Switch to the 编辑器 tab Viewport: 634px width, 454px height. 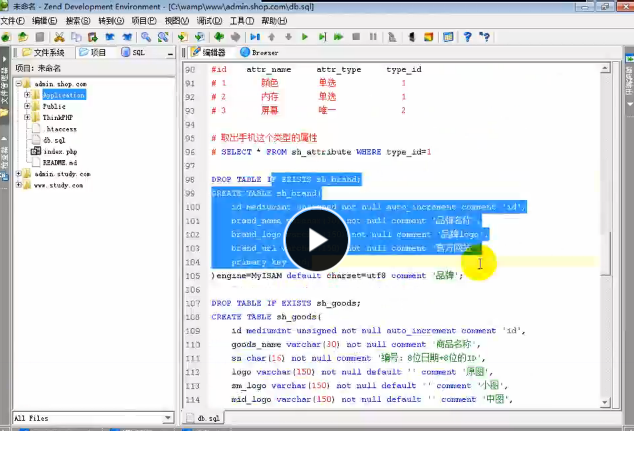209,53
